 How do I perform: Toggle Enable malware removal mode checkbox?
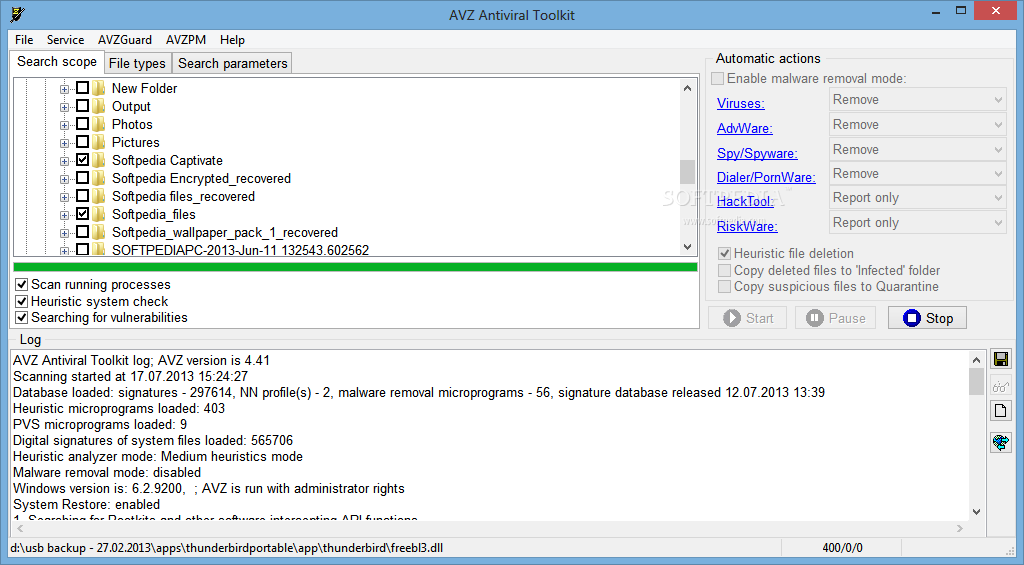pyautogui.click(x=718, y=78)
